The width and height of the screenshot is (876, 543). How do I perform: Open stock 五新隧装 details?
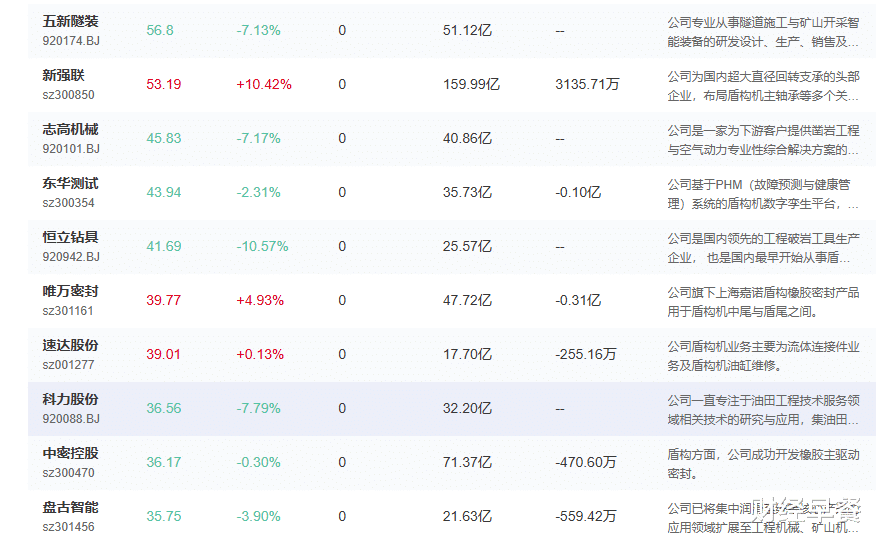[70, 21]
